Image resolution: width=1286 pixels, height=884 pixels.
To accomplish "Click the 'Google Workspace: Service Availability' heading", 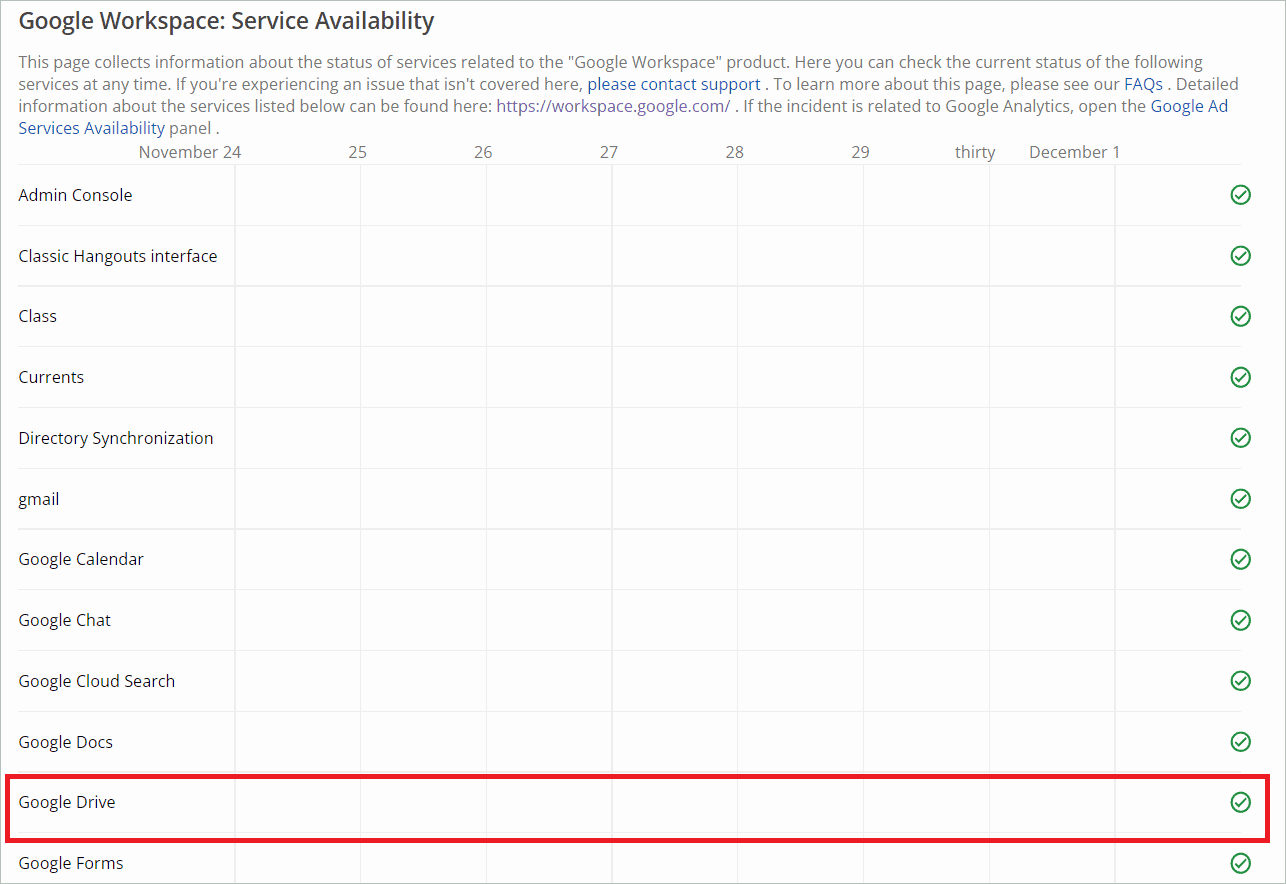I will 227,20.
